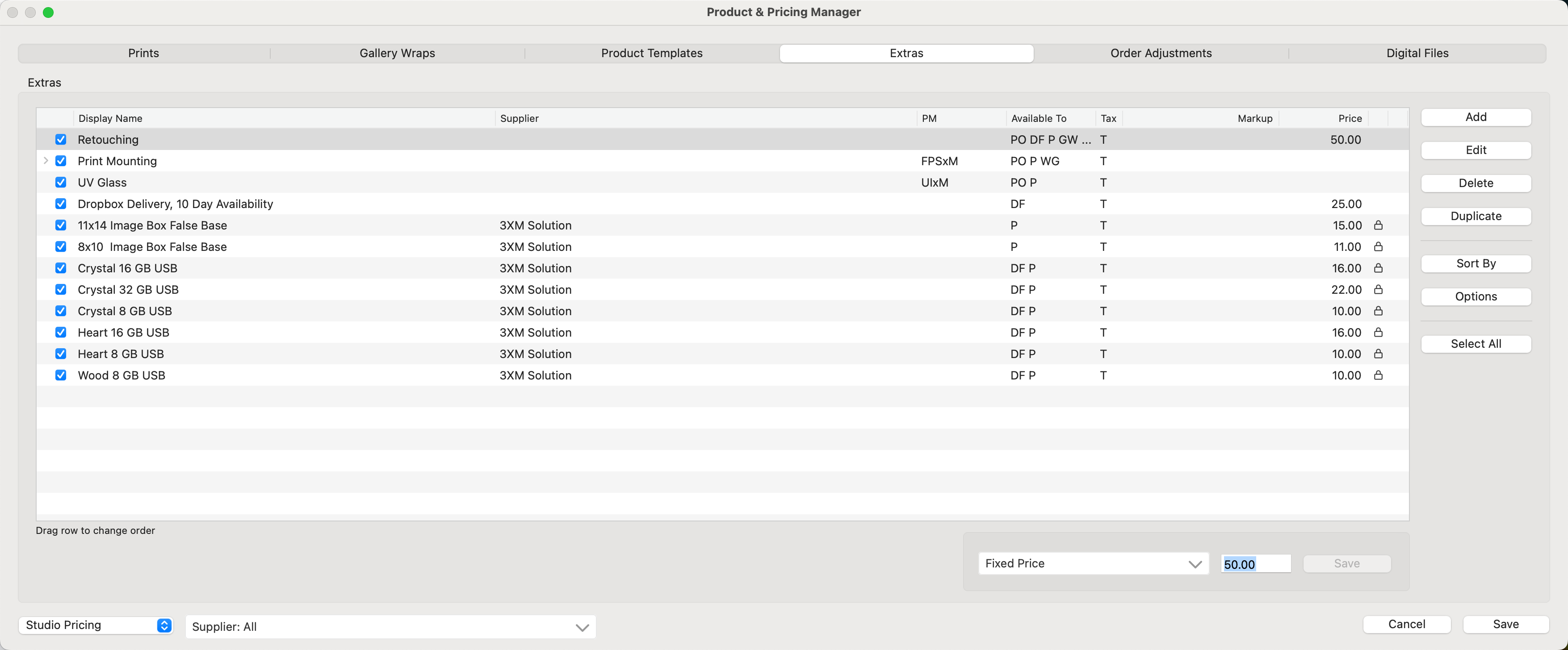Open the Digital Files tab

tap(1417, 54)
